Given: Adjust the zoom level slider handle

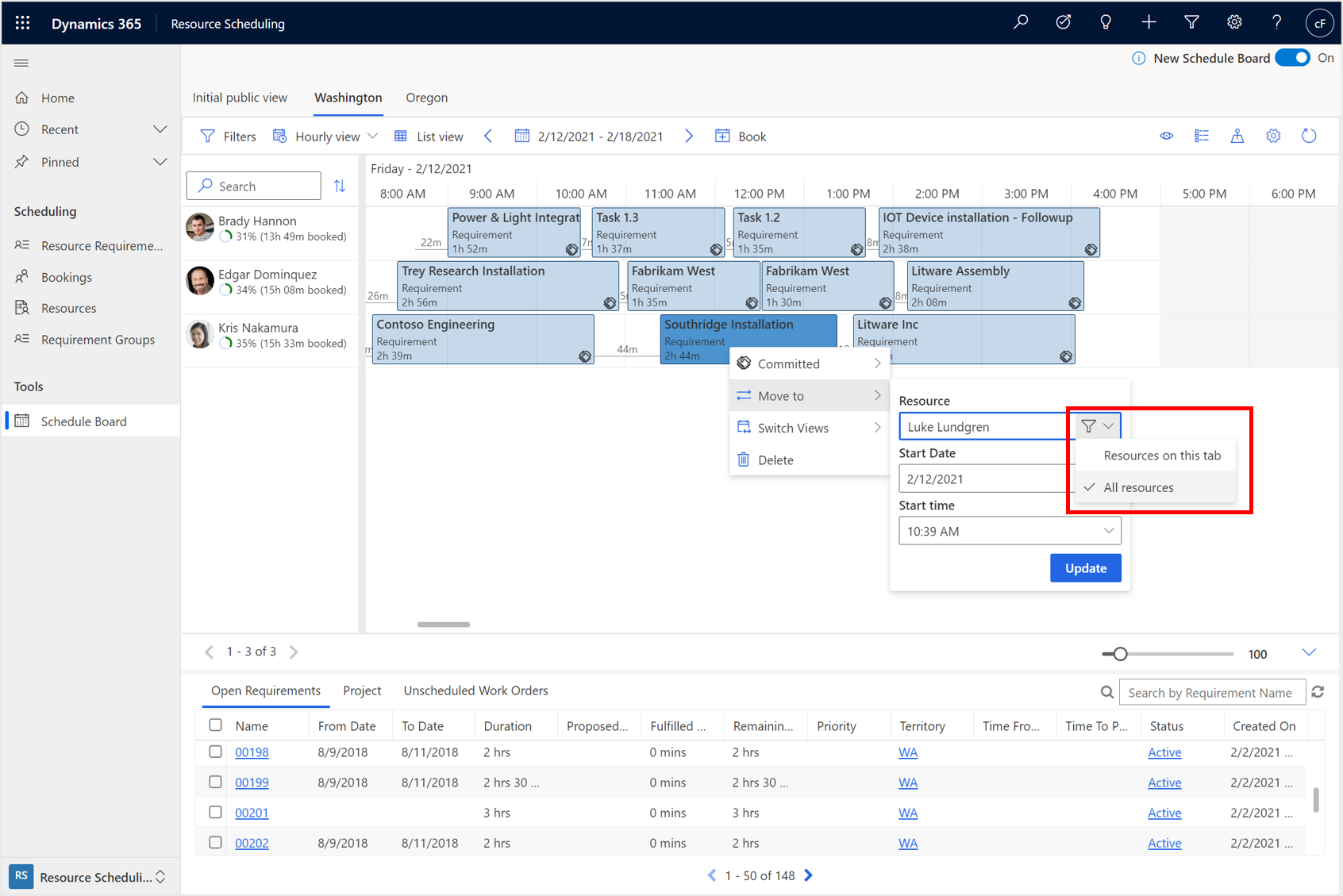Looking at the screenshot, I should [1120, 654].
